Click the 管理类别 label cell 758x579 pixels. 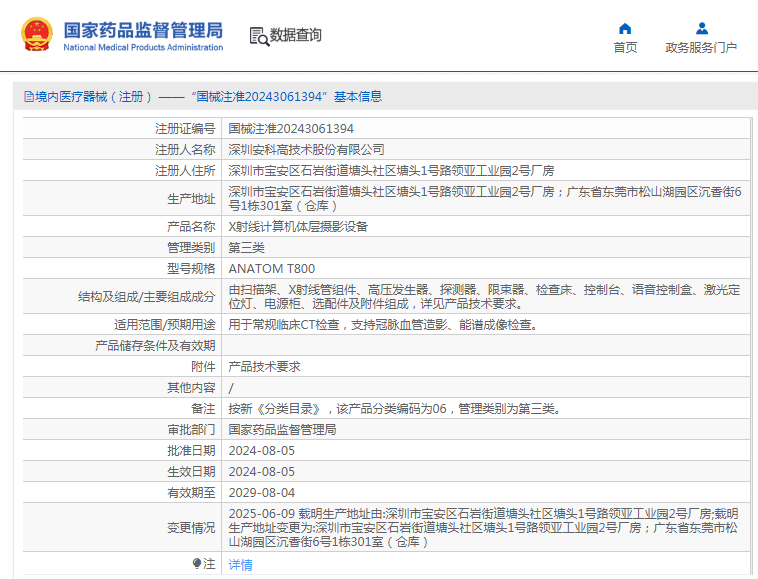(x=122, y=248)
